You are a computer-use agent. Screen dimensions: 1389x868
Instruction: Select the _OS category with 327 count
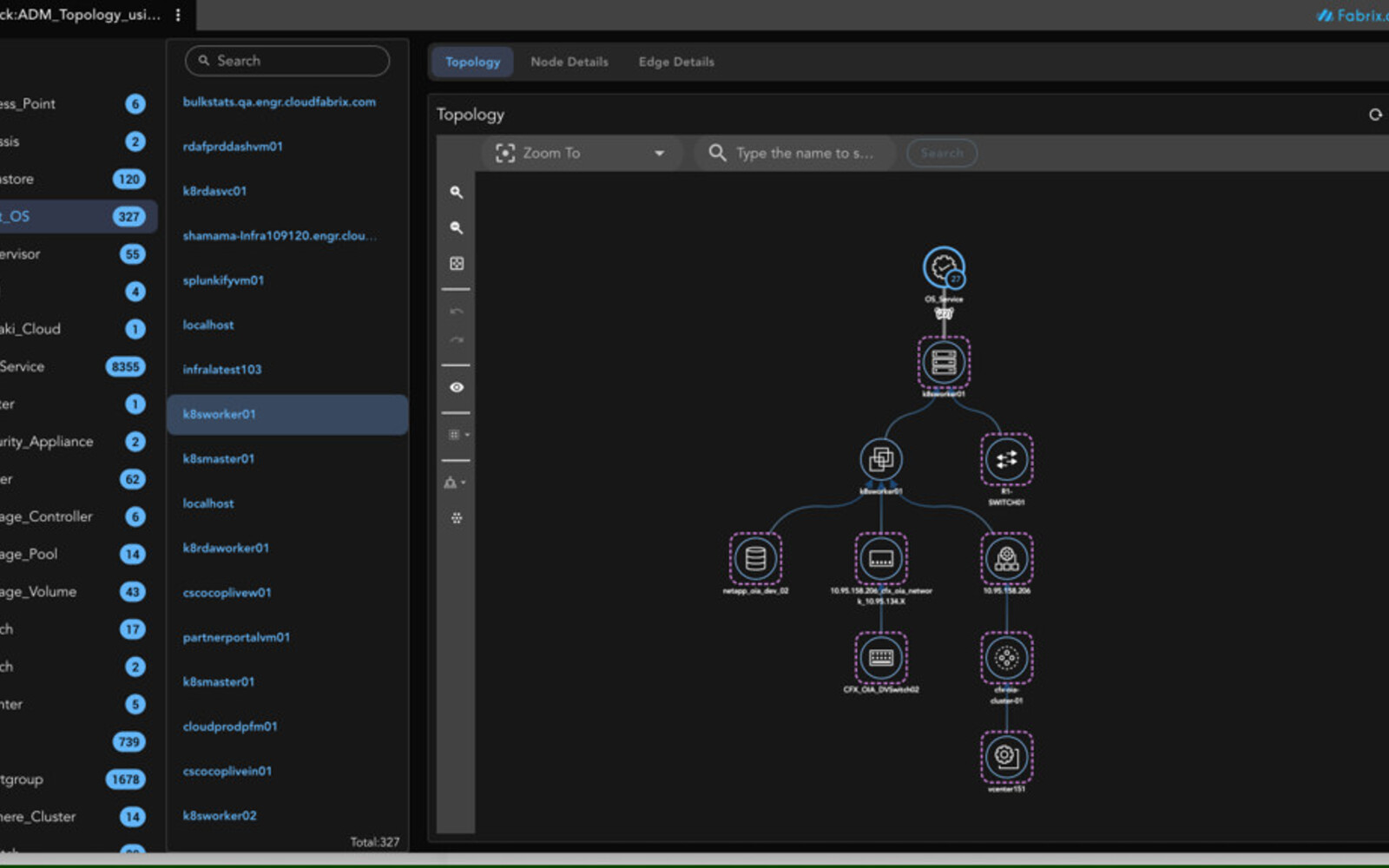(78, 216)
